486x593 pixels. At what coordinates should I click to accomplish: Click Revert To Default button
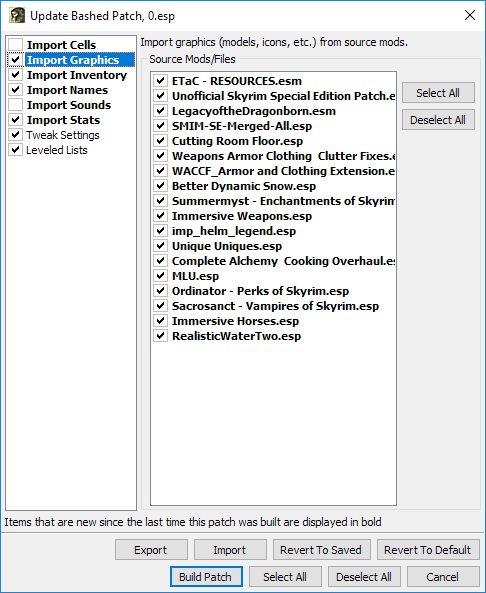click(428, 550)
